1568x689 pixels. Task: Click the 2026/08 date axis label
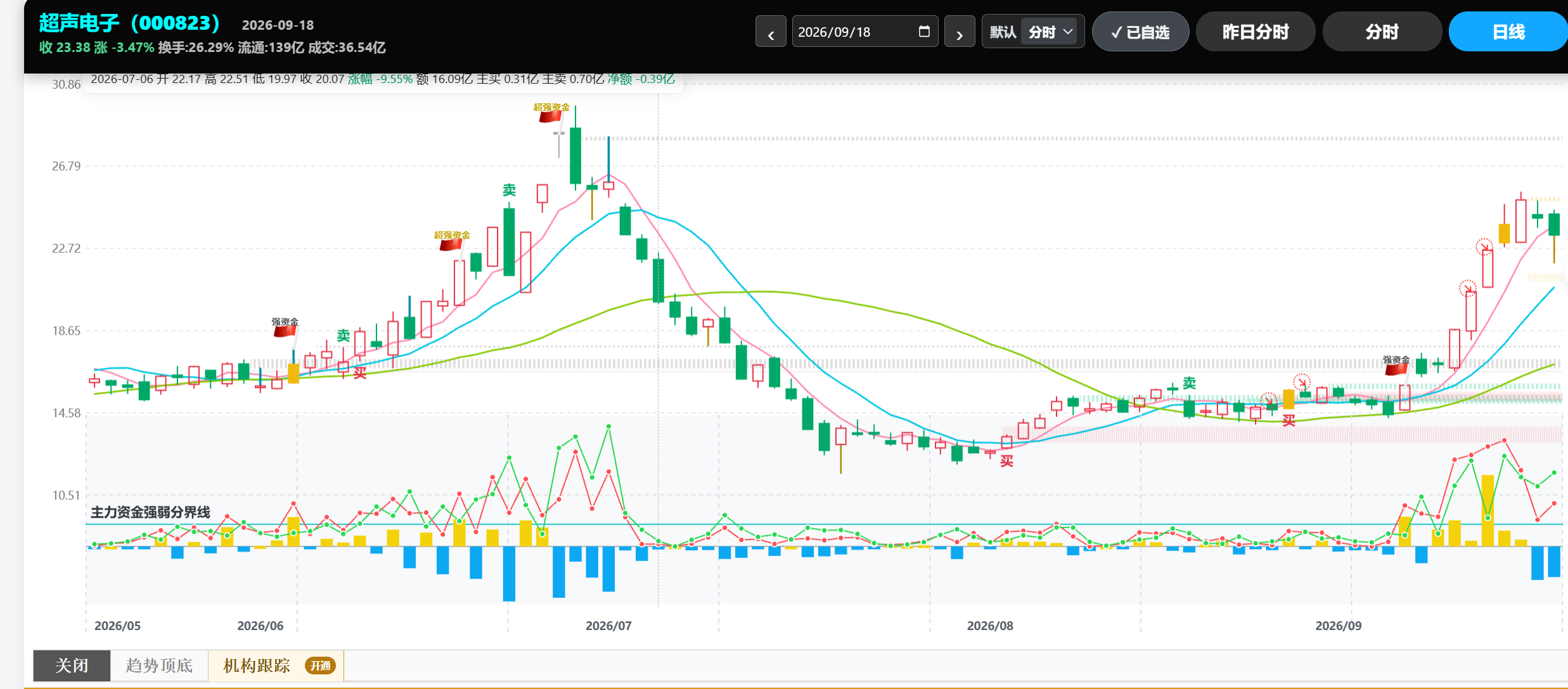990,626
